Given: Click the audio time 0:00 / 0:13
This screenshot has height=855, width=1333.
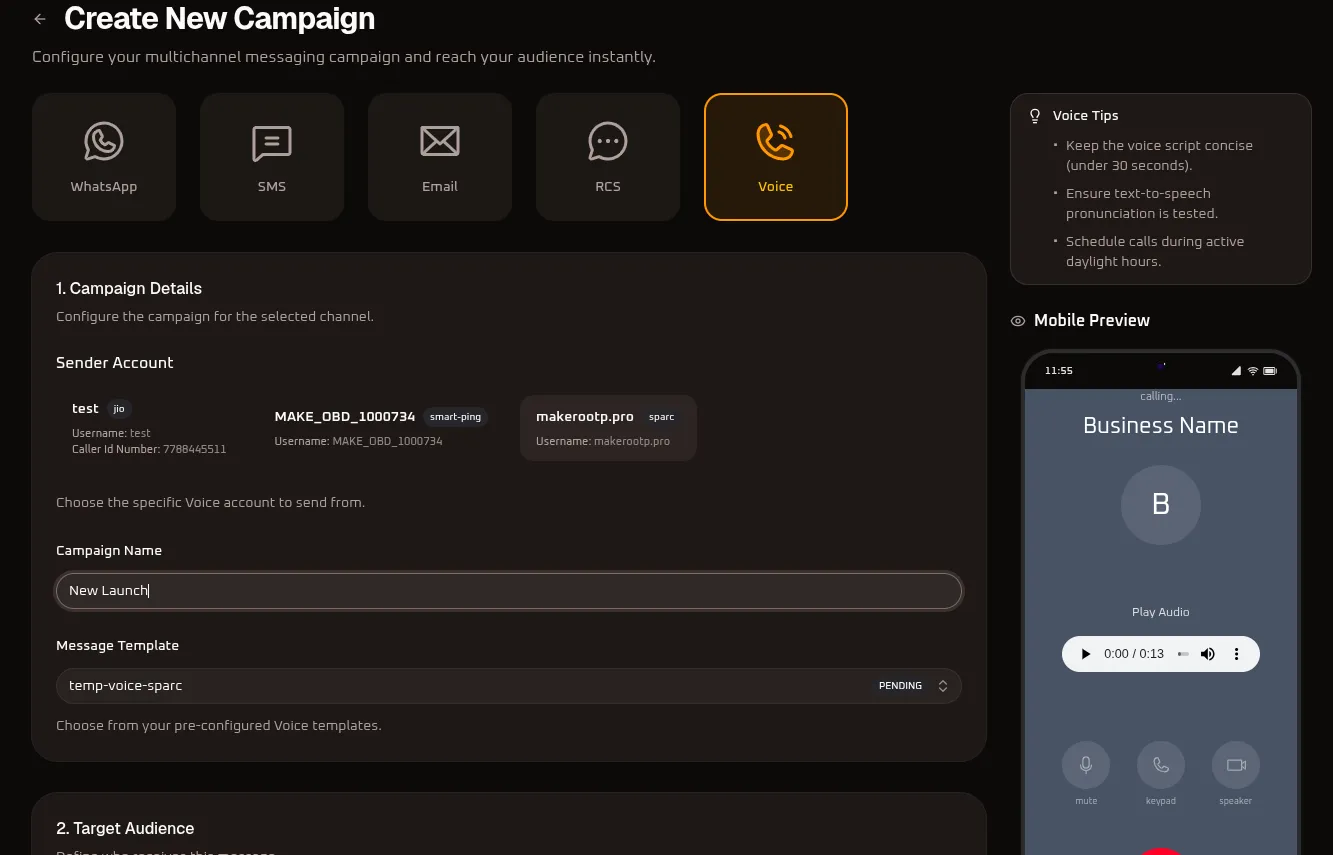Looking at the screenshot, I should [1134, 654].
